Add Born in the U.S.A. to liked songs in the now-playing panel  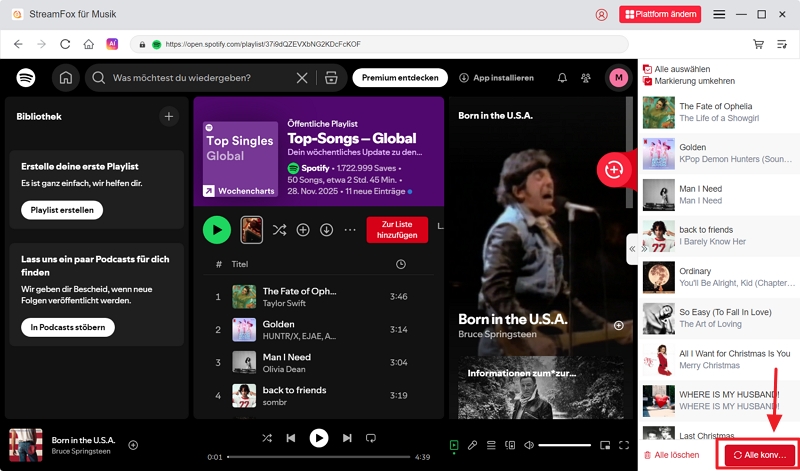point(618,326)
